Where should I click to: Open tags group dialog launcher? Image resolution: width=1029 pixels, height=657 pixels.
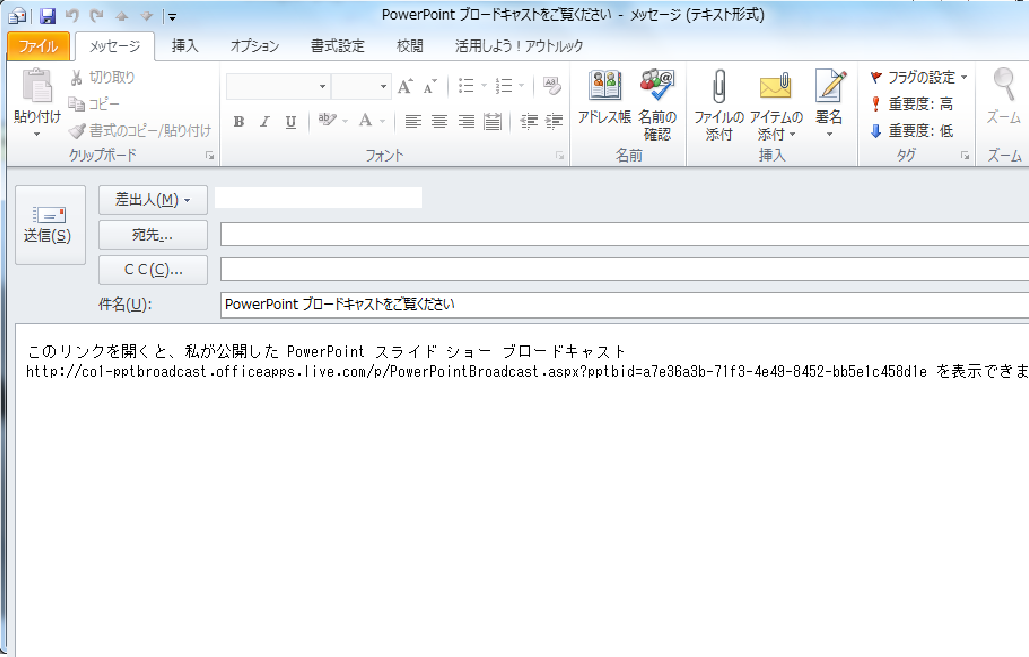pos(965,156)
